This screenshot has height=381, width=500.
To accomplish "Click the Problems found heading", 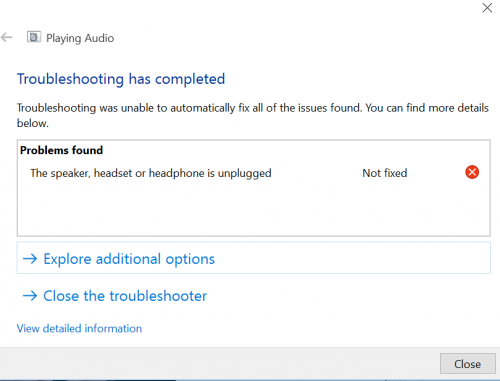I will click(61, 150).
